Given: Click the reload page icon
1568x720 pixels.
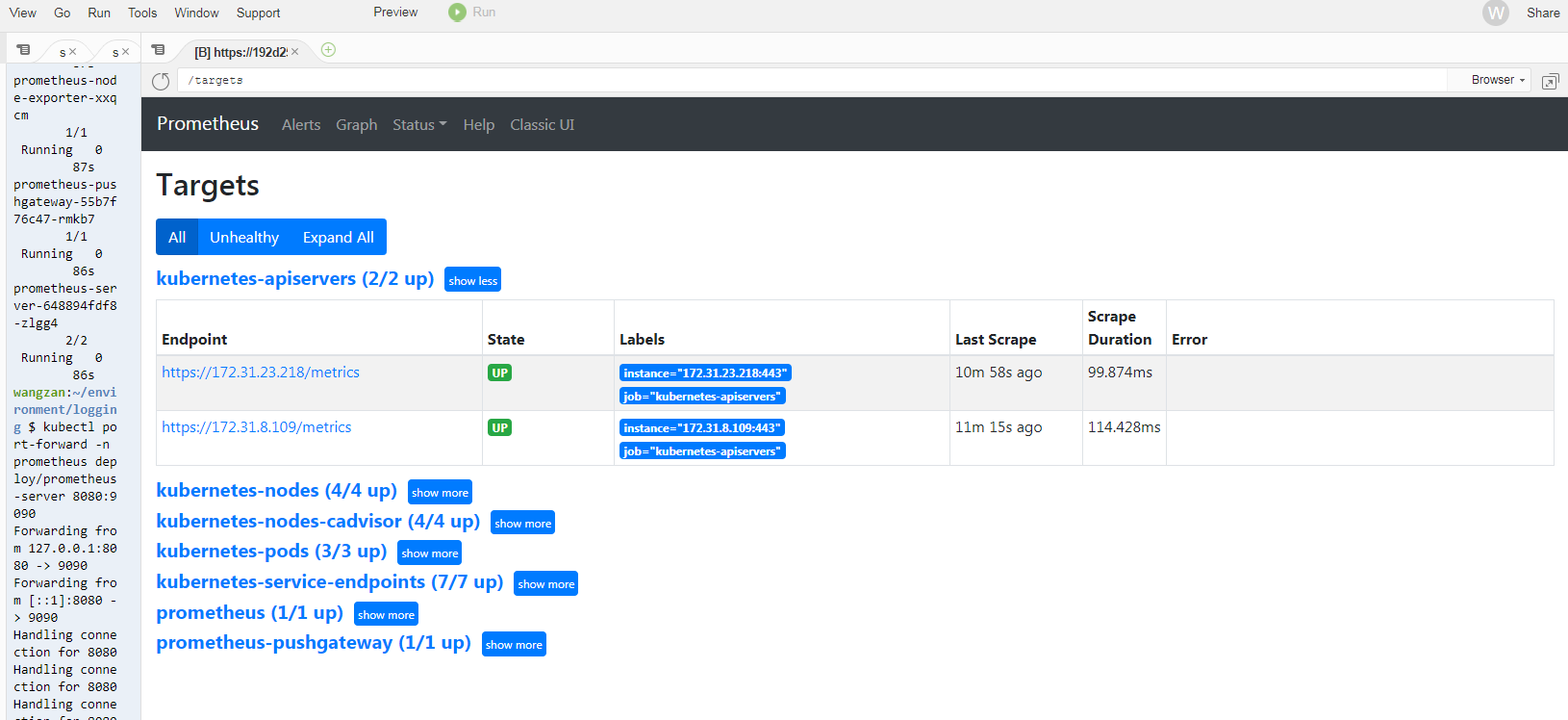Looking at the screenshot, I should 161,81.
